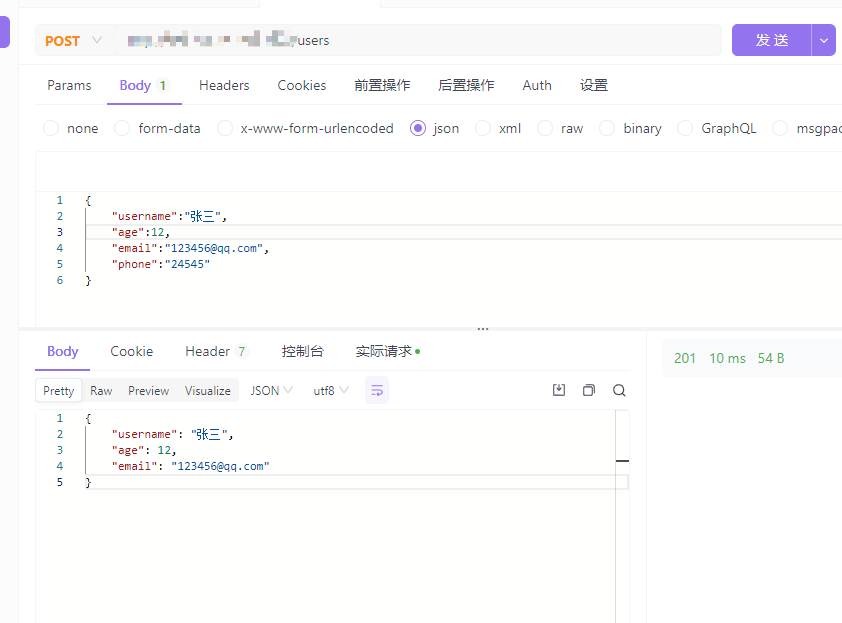Click the 201 status code

tap(685, 358)
